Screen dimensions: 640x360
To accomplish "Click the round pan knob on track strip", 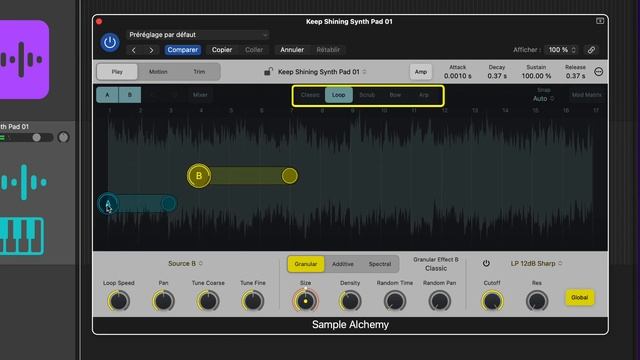I will 63,137.
